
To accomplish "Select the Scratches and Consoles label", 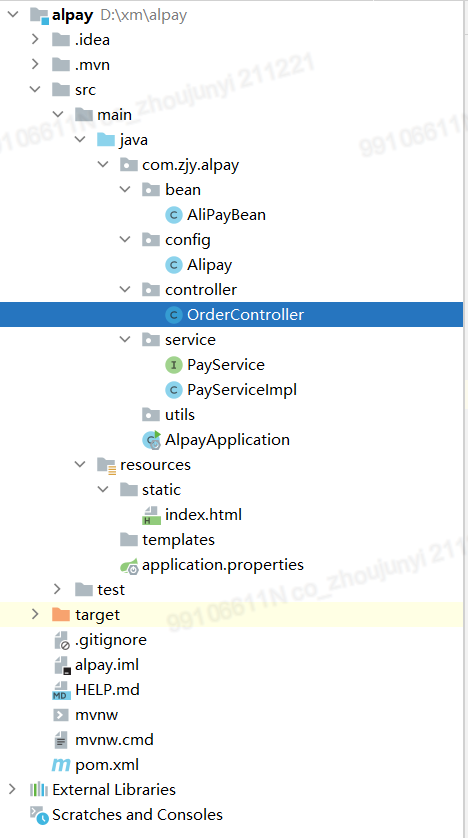I will coord(137,815).
